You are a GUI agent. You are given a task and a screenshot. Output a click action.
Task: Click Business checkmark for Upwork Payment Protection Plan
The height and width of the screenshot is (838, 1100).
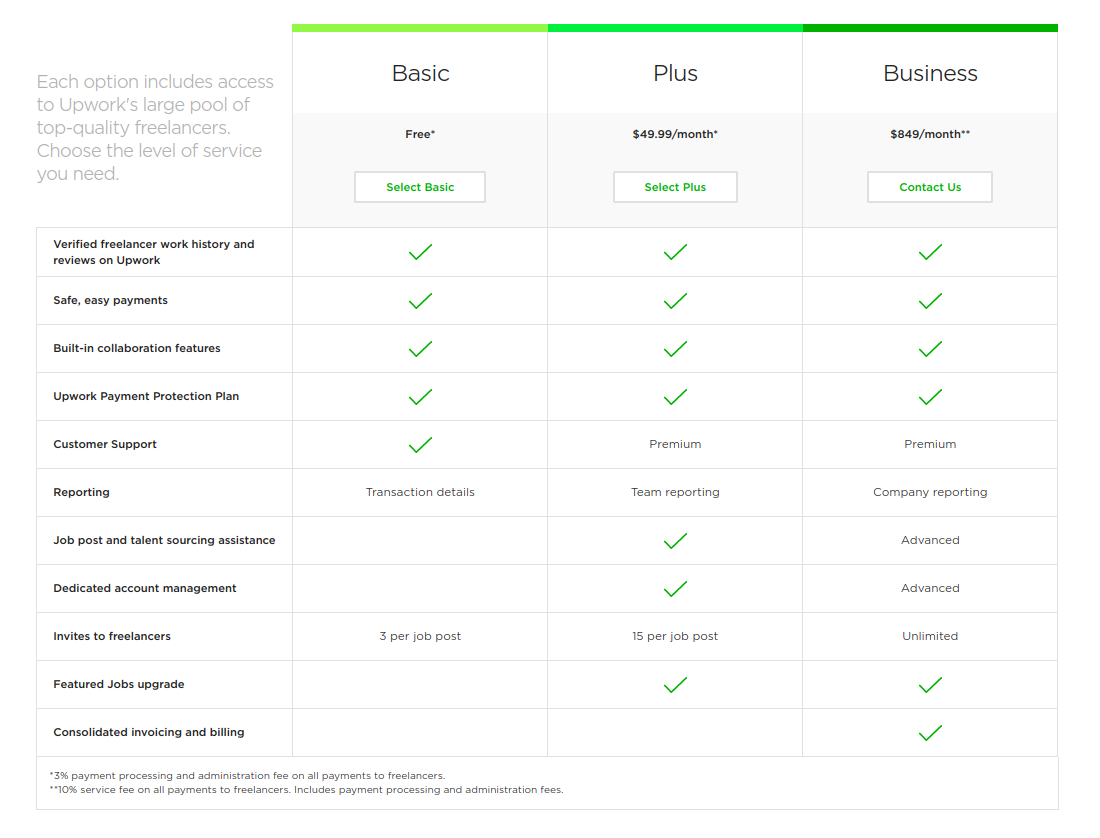click(930, 397)
